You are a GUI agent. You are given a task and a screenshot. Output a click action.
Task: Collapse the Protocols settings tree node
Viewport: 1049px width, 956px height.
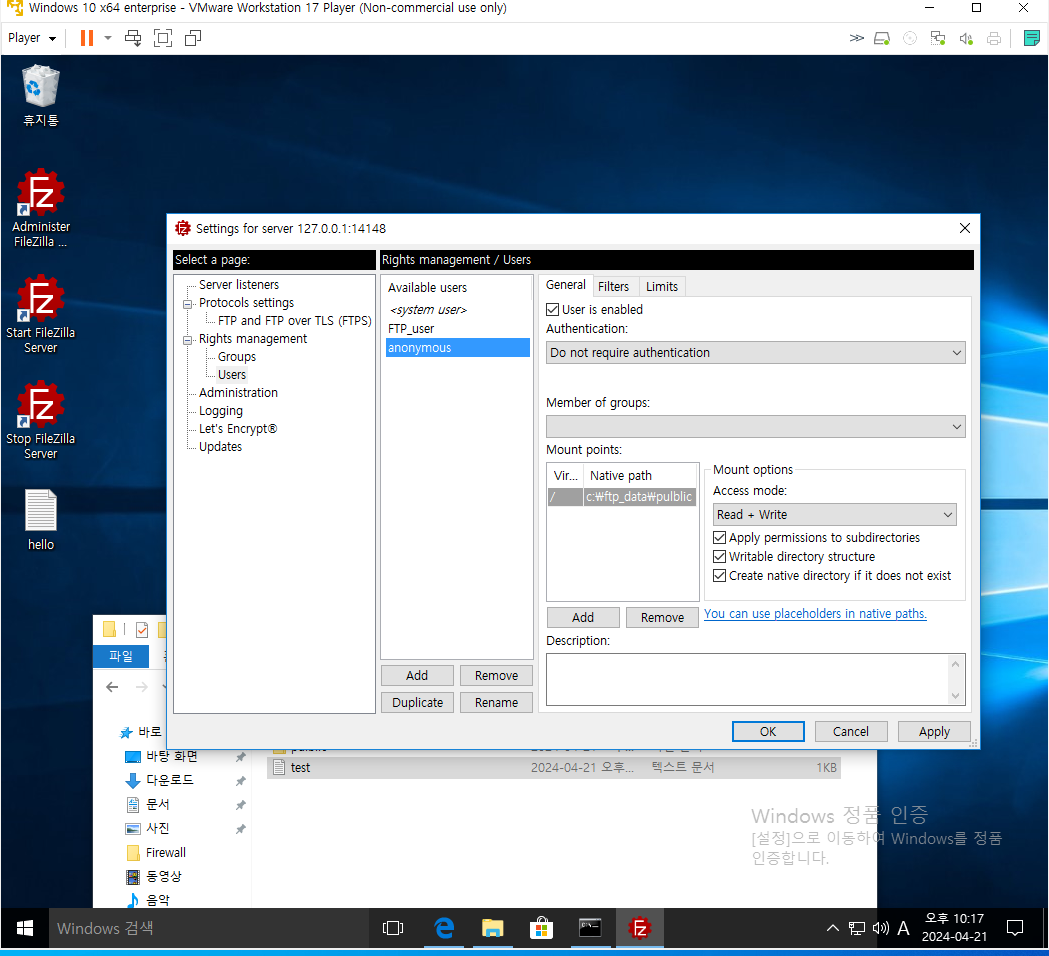click(x=187, y=304)
